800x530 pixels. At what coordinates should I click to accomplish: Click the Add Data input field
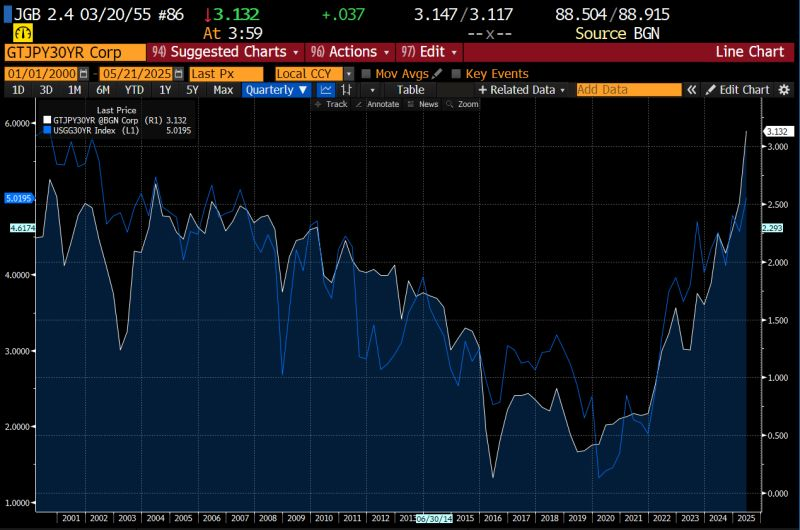629,90
